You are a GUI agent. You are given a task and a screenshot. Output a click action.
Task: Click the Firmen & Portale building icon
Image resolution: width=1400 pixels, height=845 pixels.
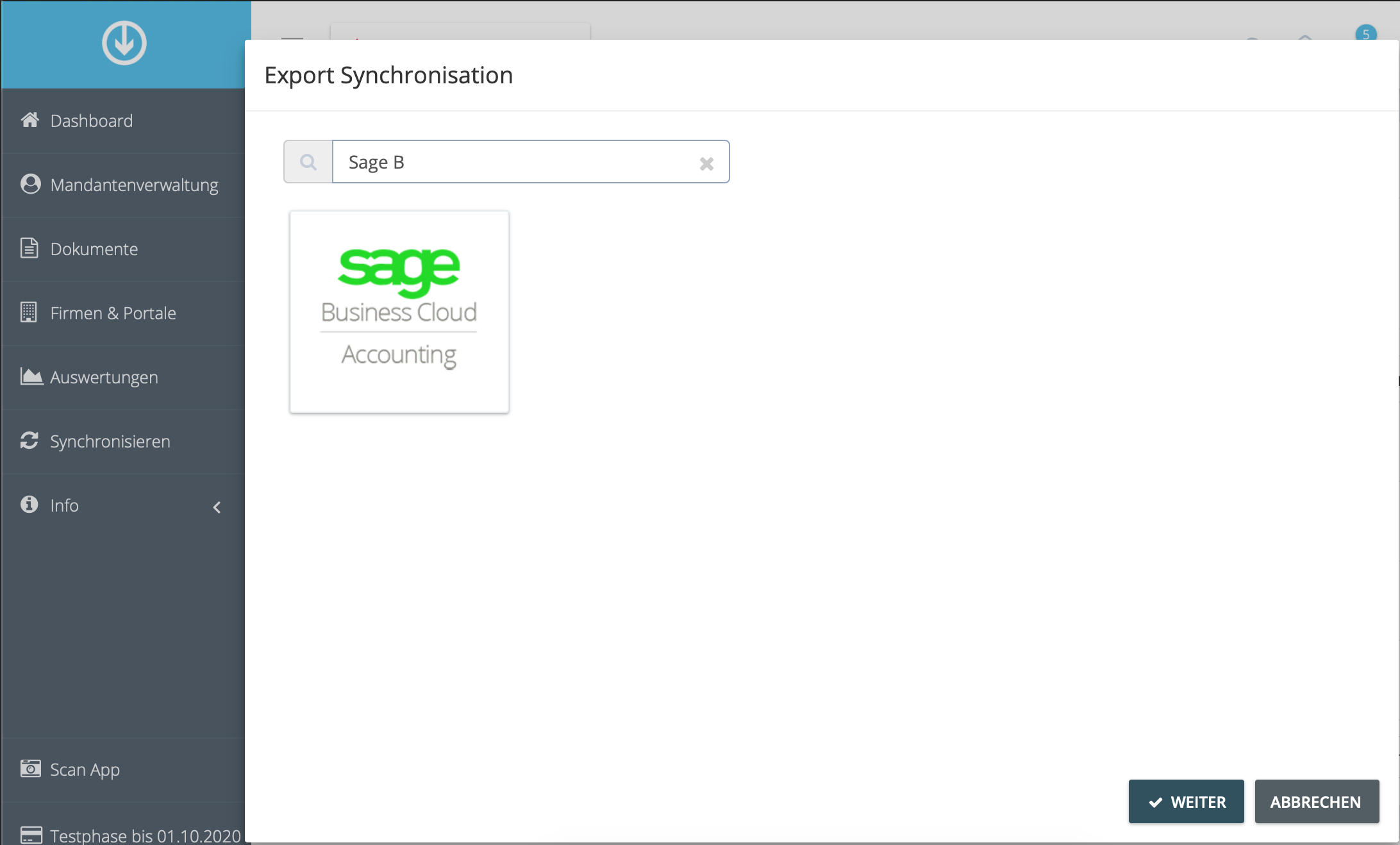point(29,312)
